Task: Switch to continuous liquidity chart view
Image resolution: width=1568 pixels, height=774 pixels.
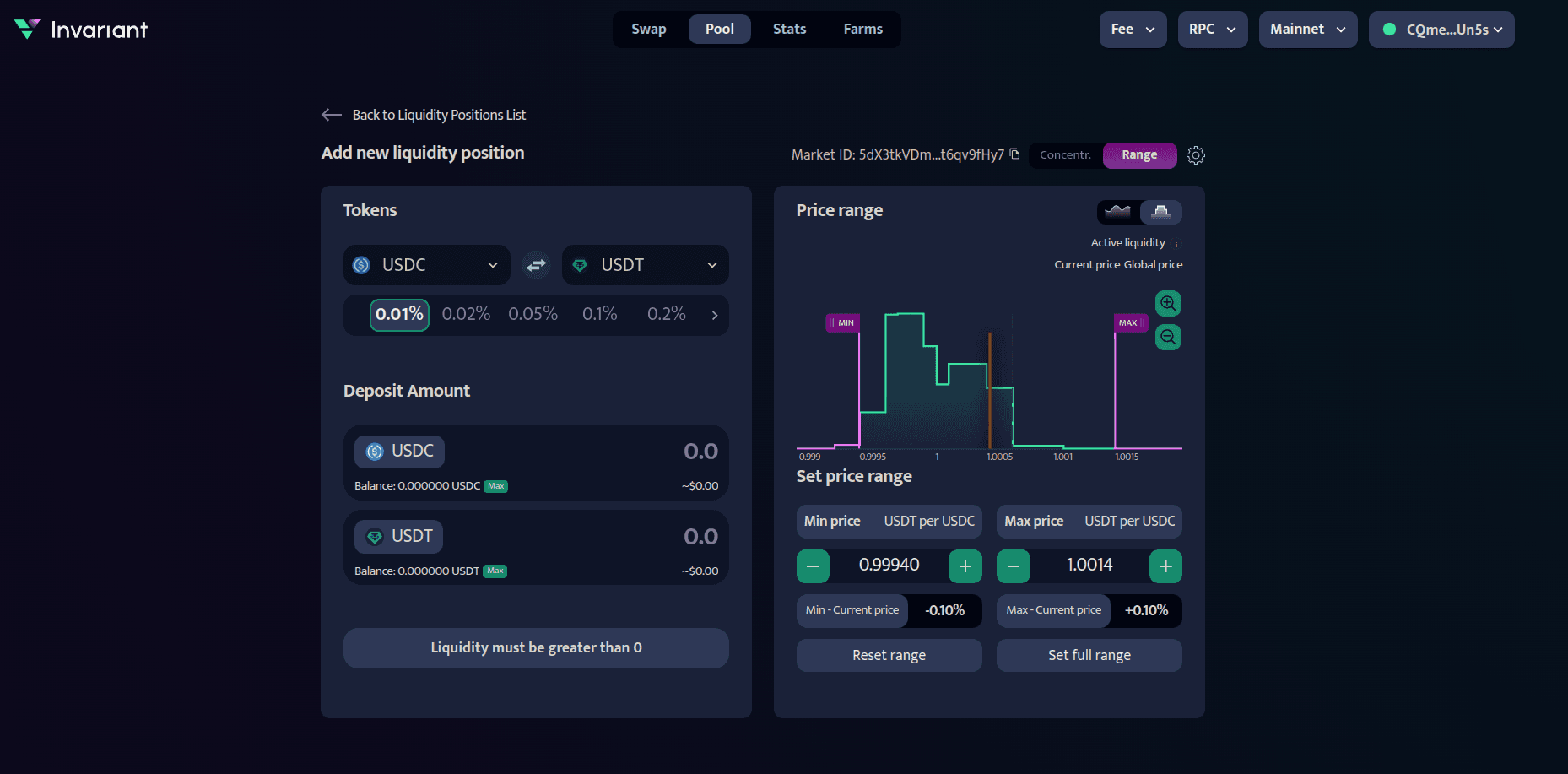Action: click(x=1117, y=212)
